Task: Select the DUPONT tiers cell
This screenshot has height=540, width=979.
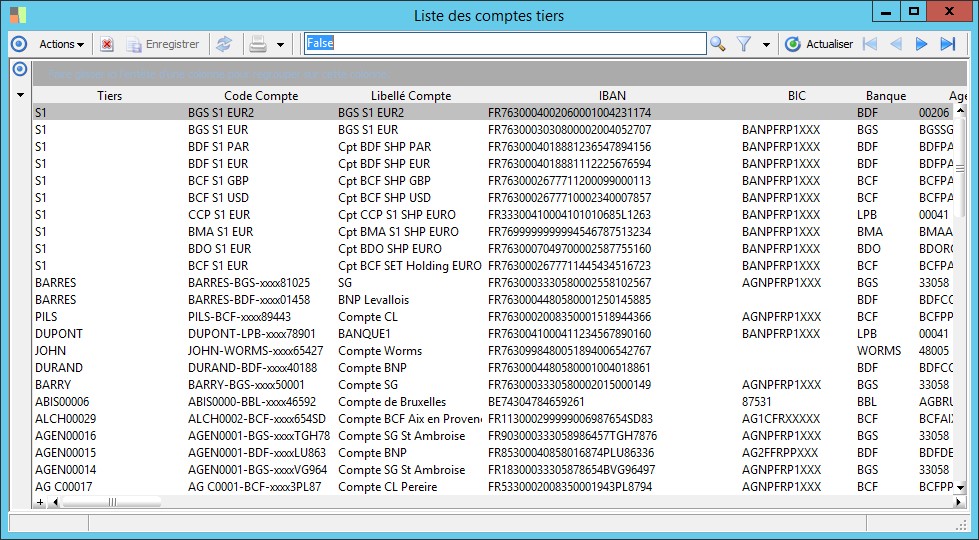Action: point(109,334)
